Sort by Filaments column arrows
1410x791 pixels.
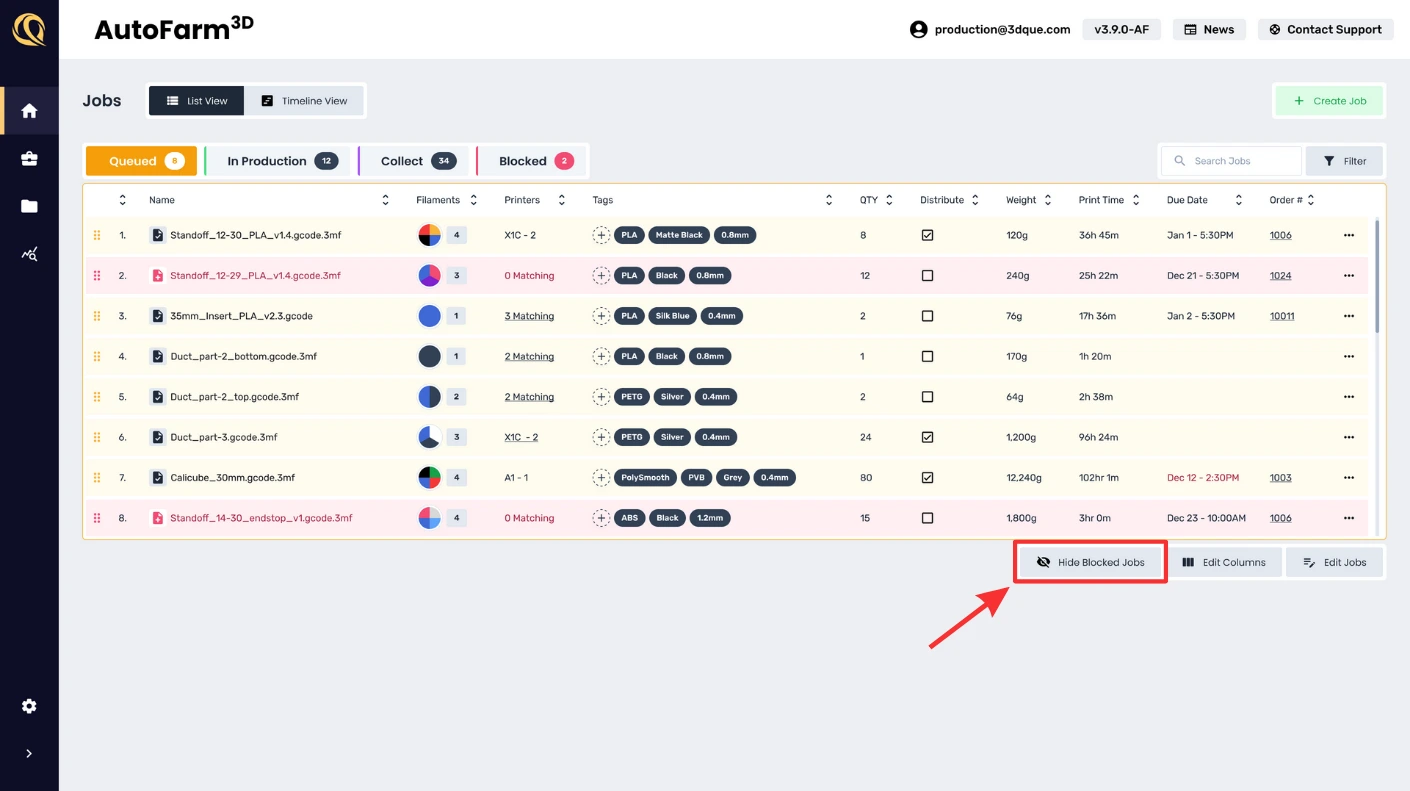473,200
